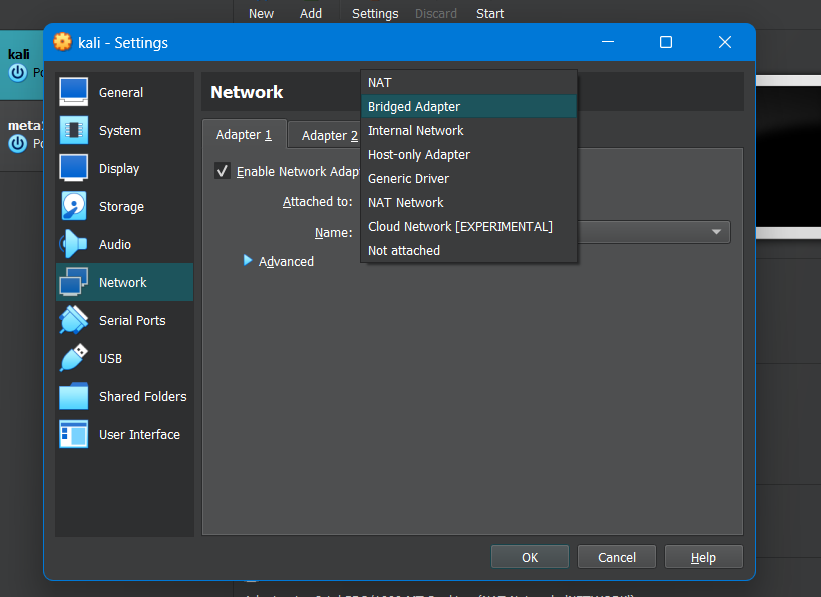Switch to the Adapter 2 tab

[x=325, y=135]
